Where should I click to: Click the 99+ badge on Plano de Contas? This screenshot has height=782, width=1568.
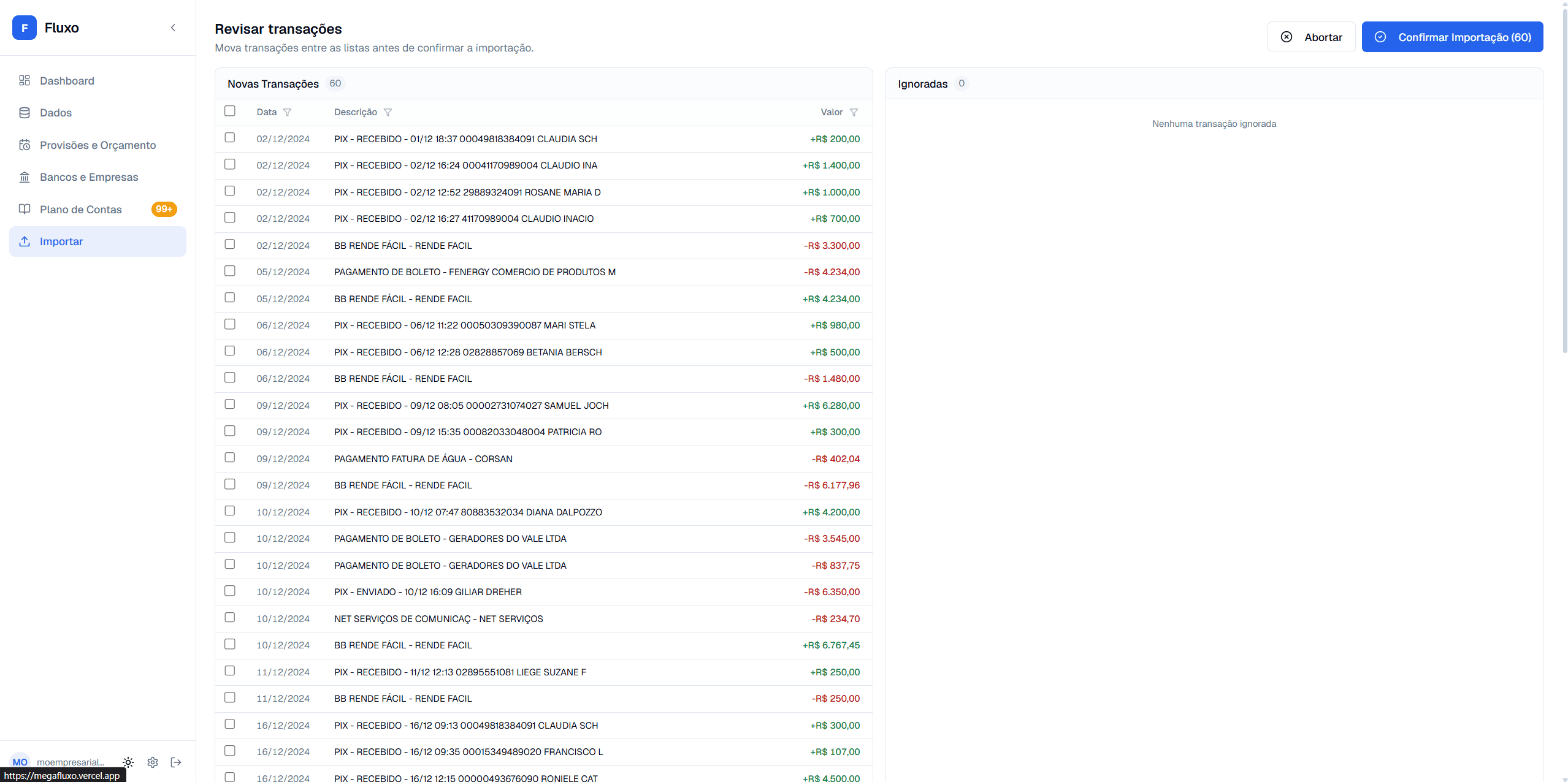point(164,209)
